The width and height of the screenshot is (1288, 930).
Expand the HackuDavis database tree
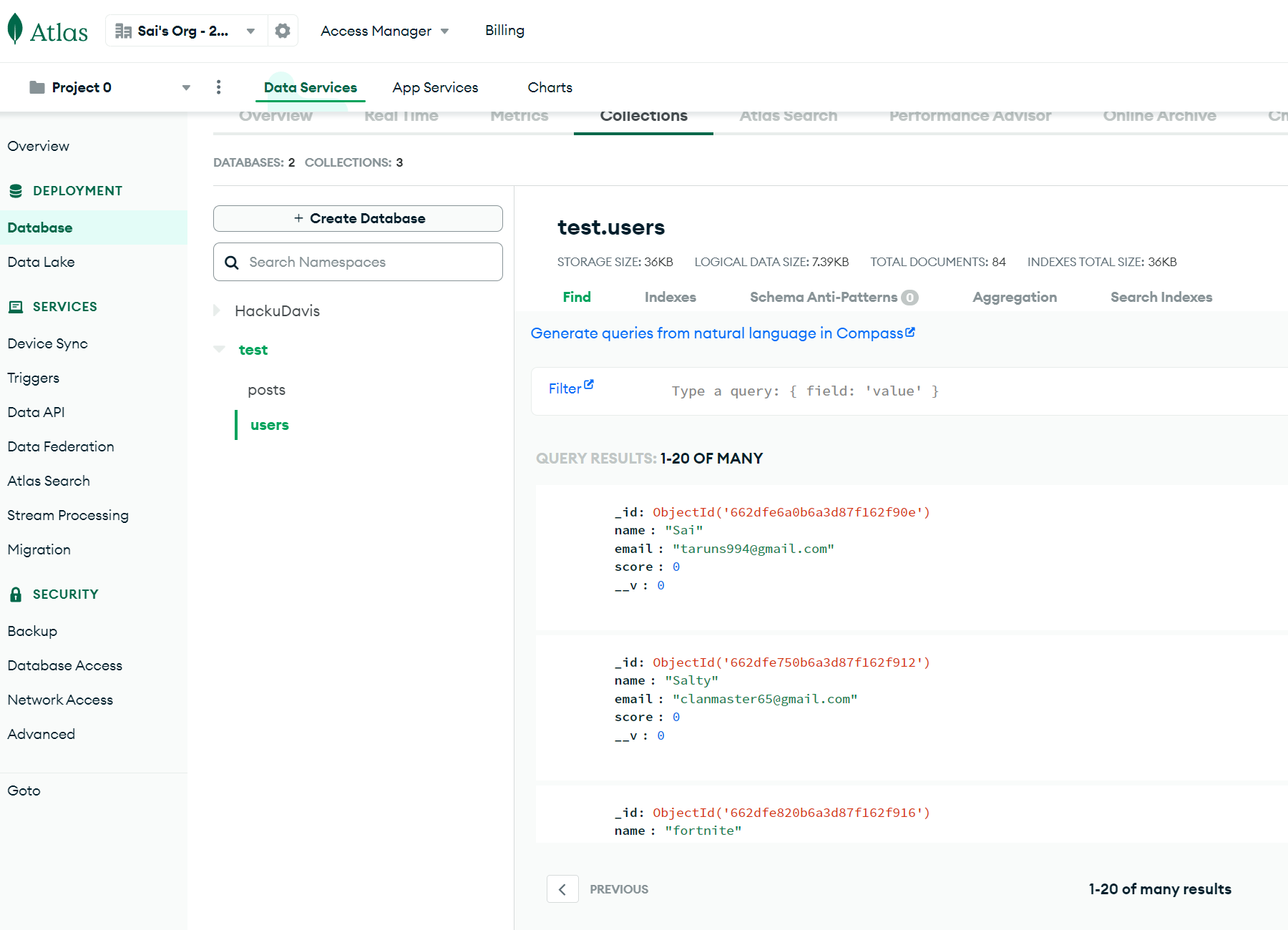tap(217, 310)
